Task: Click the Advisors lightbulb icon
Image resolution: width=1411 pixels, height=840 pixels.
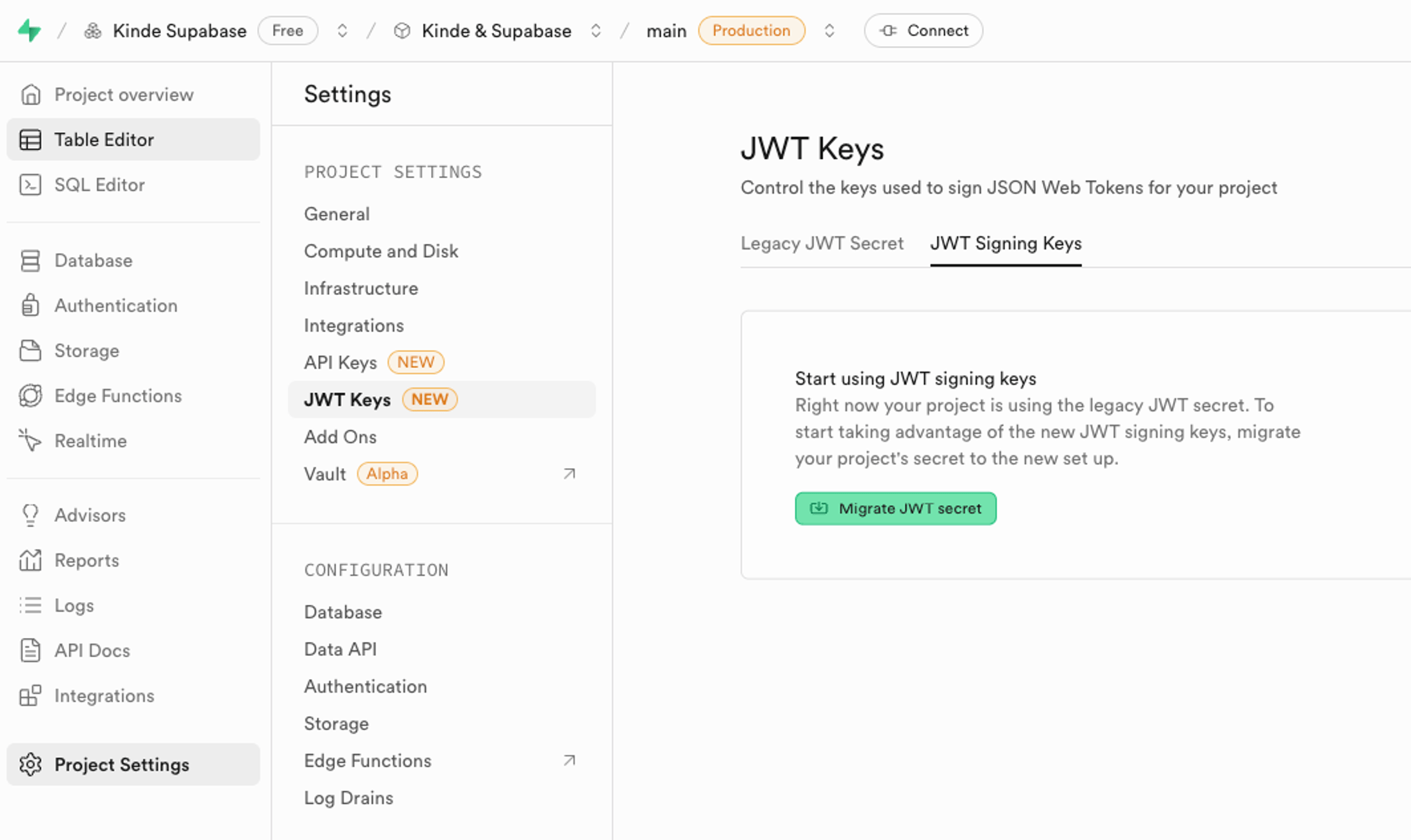Action: pyautogui.click(x=30, y=515)
